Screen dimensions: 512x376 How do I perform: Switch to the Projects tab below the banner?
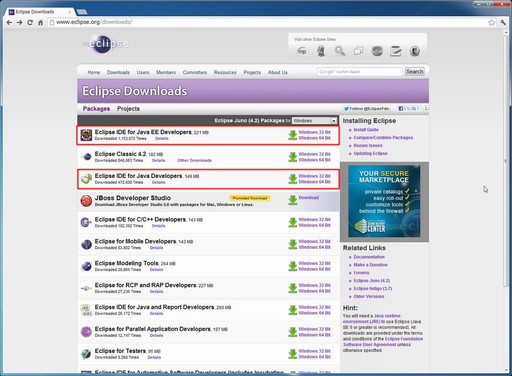(x=128, y=109)
